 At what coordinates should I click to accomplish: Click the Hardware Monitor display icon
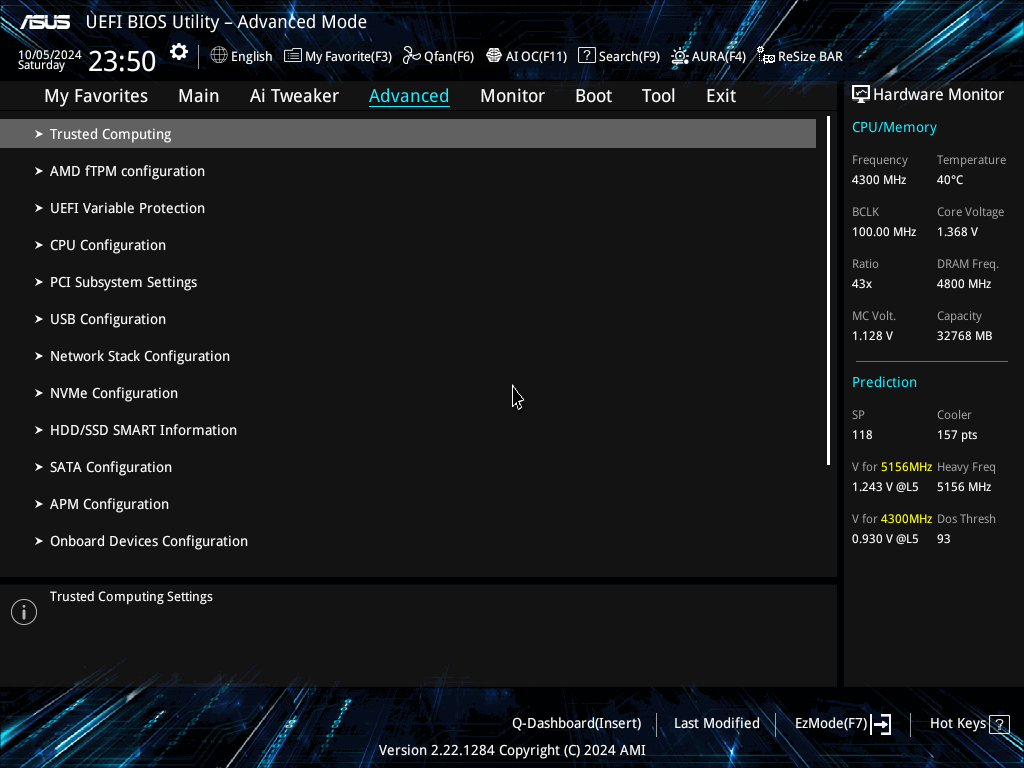(861, 95)
